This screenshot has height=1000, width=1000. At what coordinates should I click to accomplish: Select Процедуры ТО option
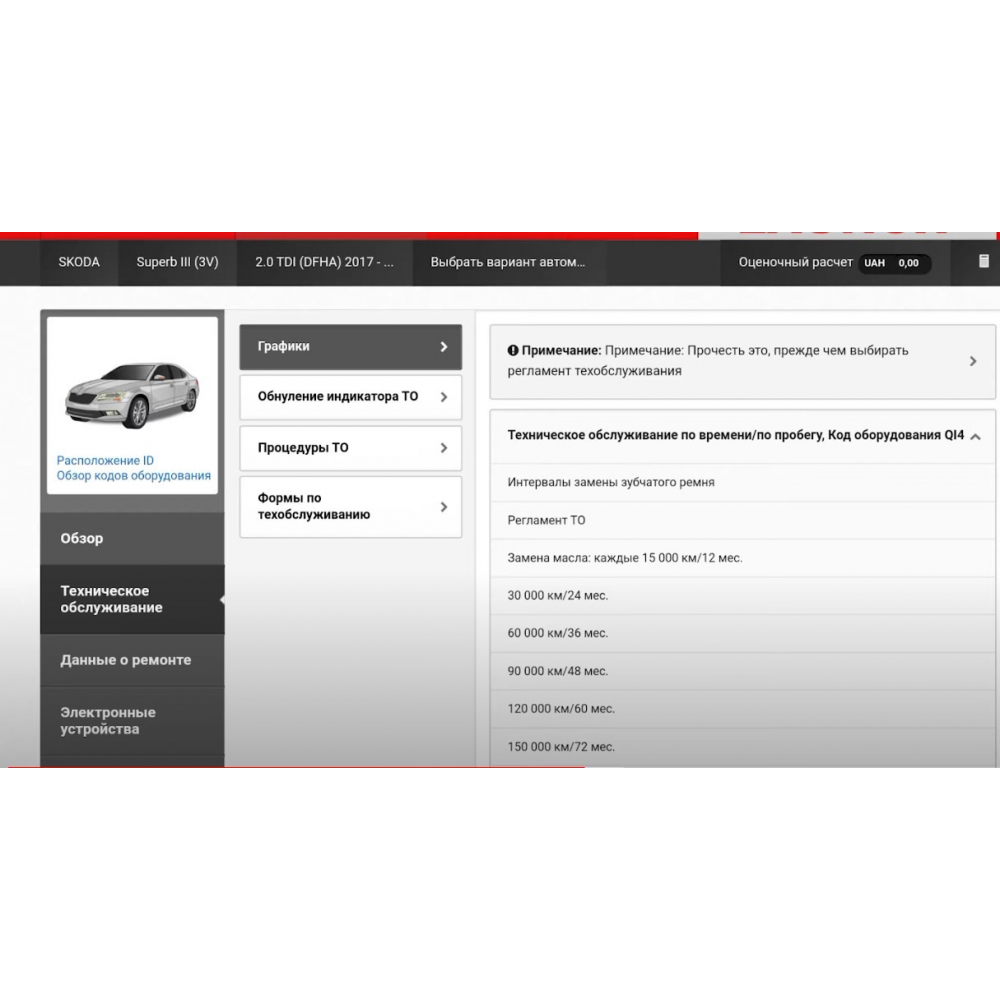350,448
